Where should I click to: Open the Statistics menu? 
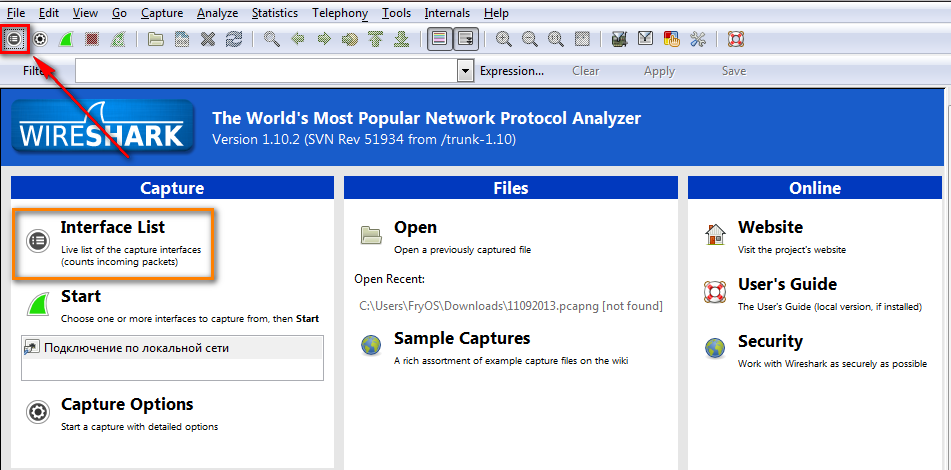pyautogui.click(x=274, y=13)
